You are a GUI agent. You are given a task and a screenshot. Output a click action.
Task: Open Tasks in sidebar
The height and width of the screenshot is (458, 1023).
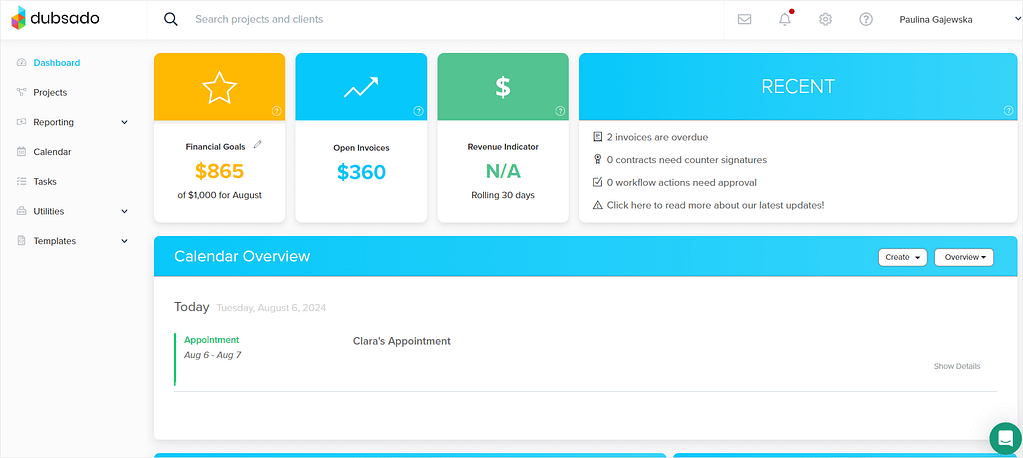(x=45, y=181)
